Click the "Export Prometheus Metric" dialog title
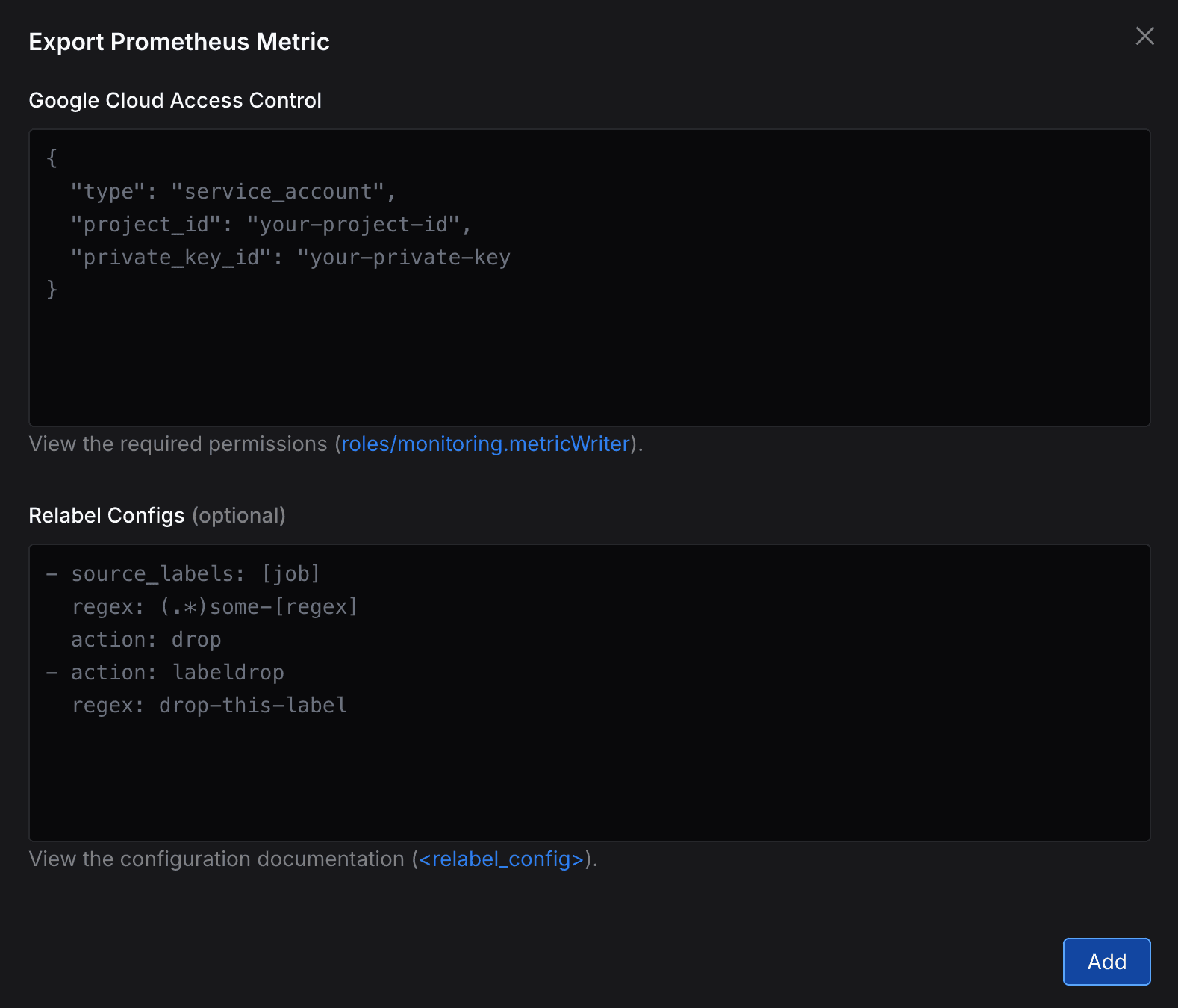Image resolution: width=1178 pixels, height=1008 pixels. pyautogui.click(x=179, y=42)
